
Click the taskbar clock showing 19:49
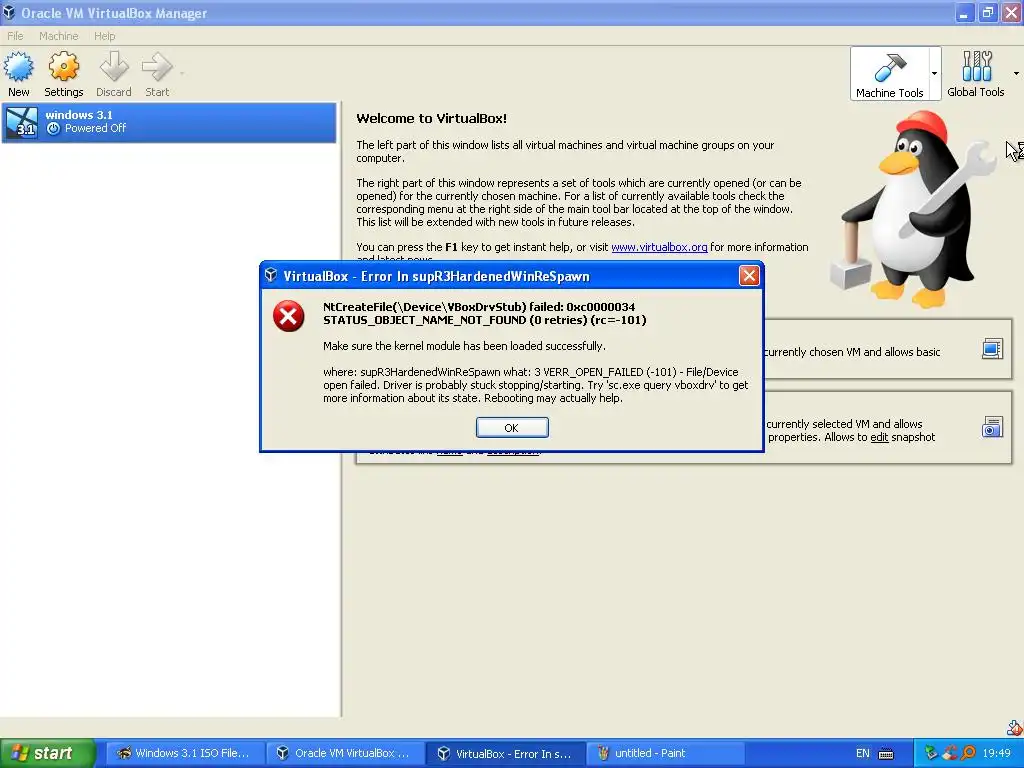click(x=997, y=753)
